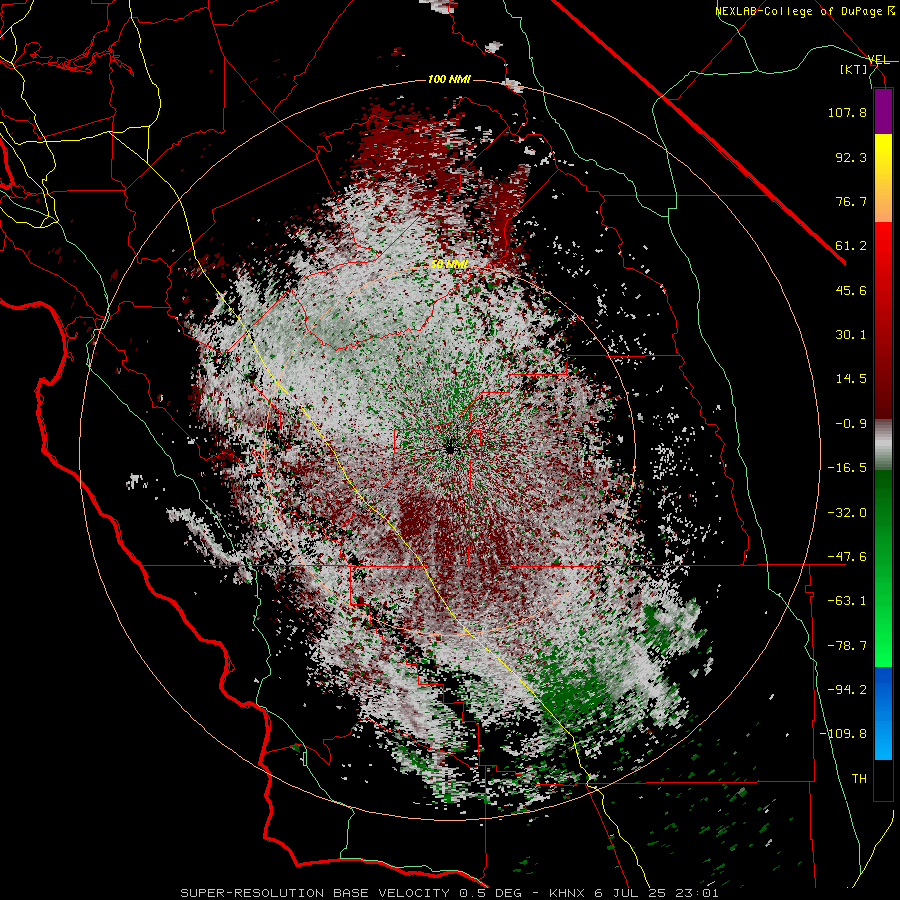Select the 50 NMI range ring label

(x=449, y=265)
